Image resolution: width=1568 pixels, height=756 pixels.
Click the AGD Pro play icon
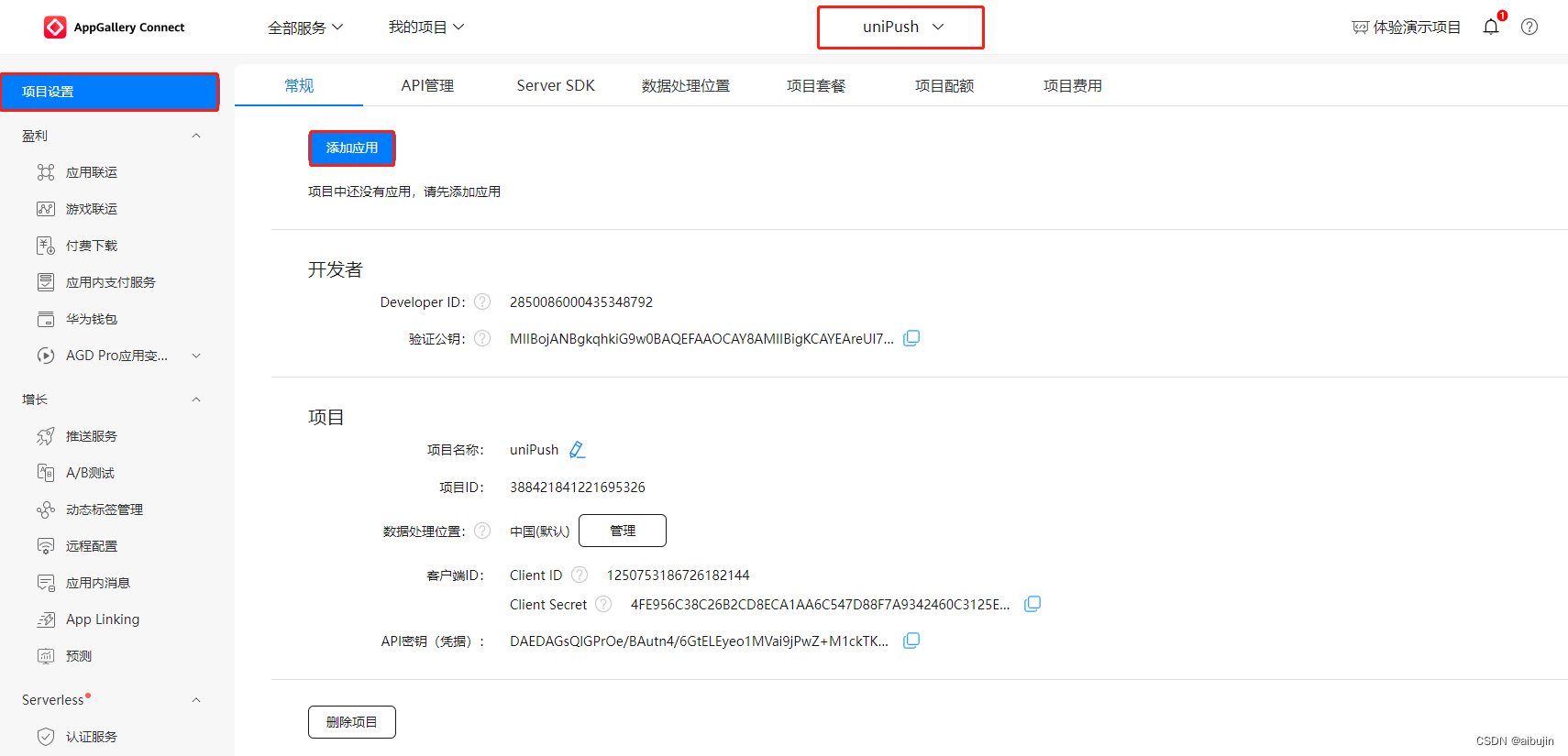point(46,356)
